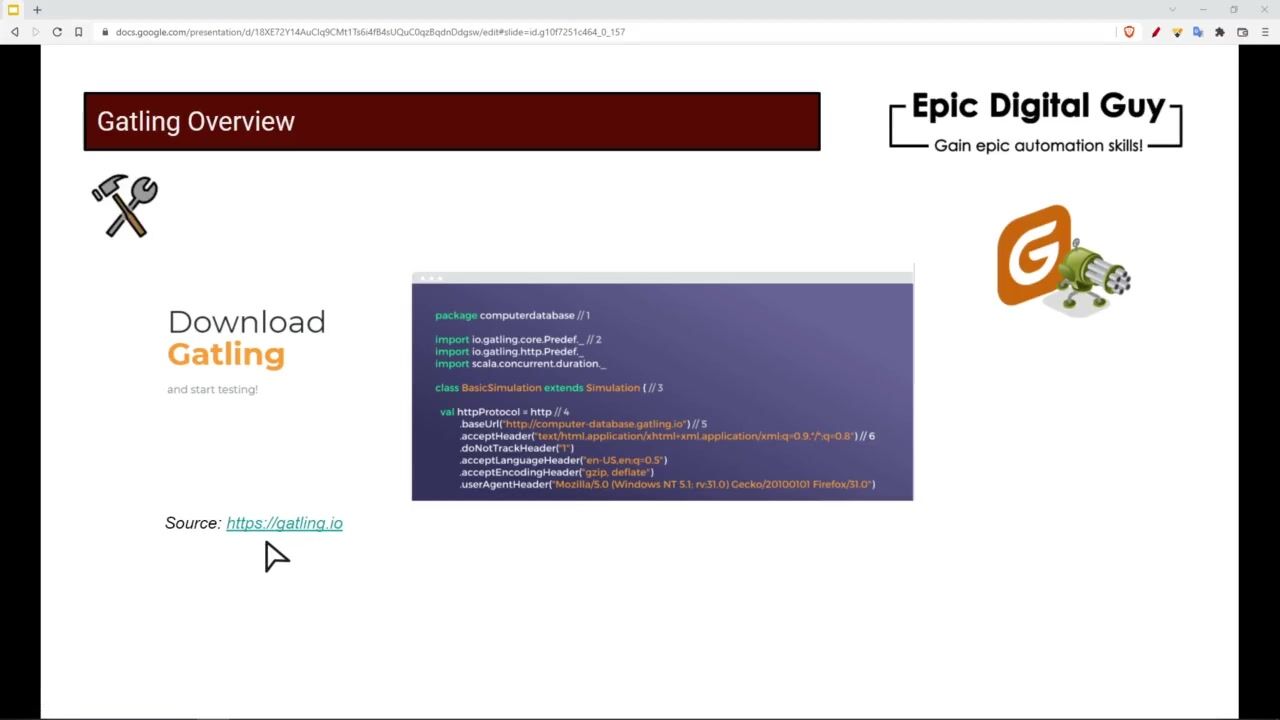Open the Brave Wallet icon

(x=1243, y=32)
